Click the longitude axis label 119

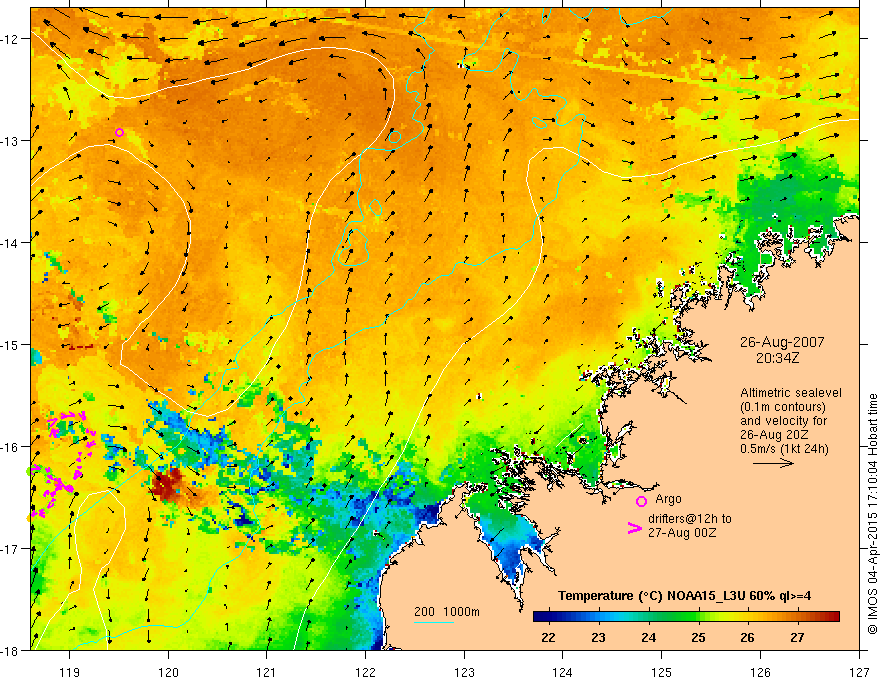tap(70, 672)
